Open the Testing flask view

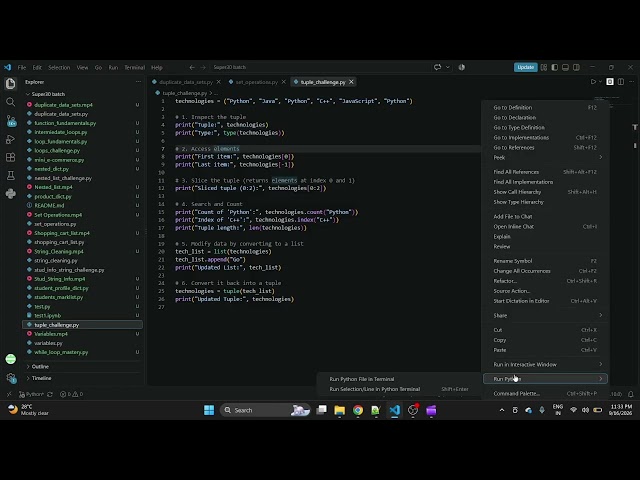[x=11, y=176]
